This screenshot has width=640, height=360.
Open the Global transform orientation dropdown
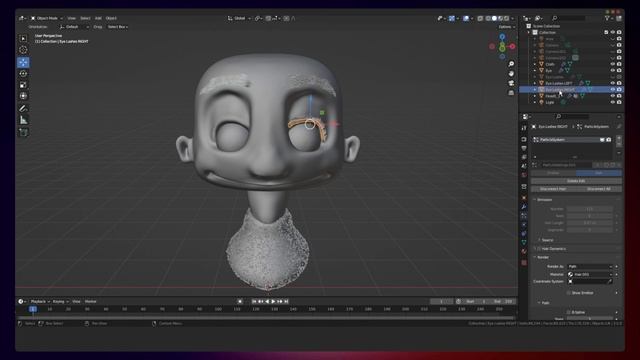(x=239, y=18)
